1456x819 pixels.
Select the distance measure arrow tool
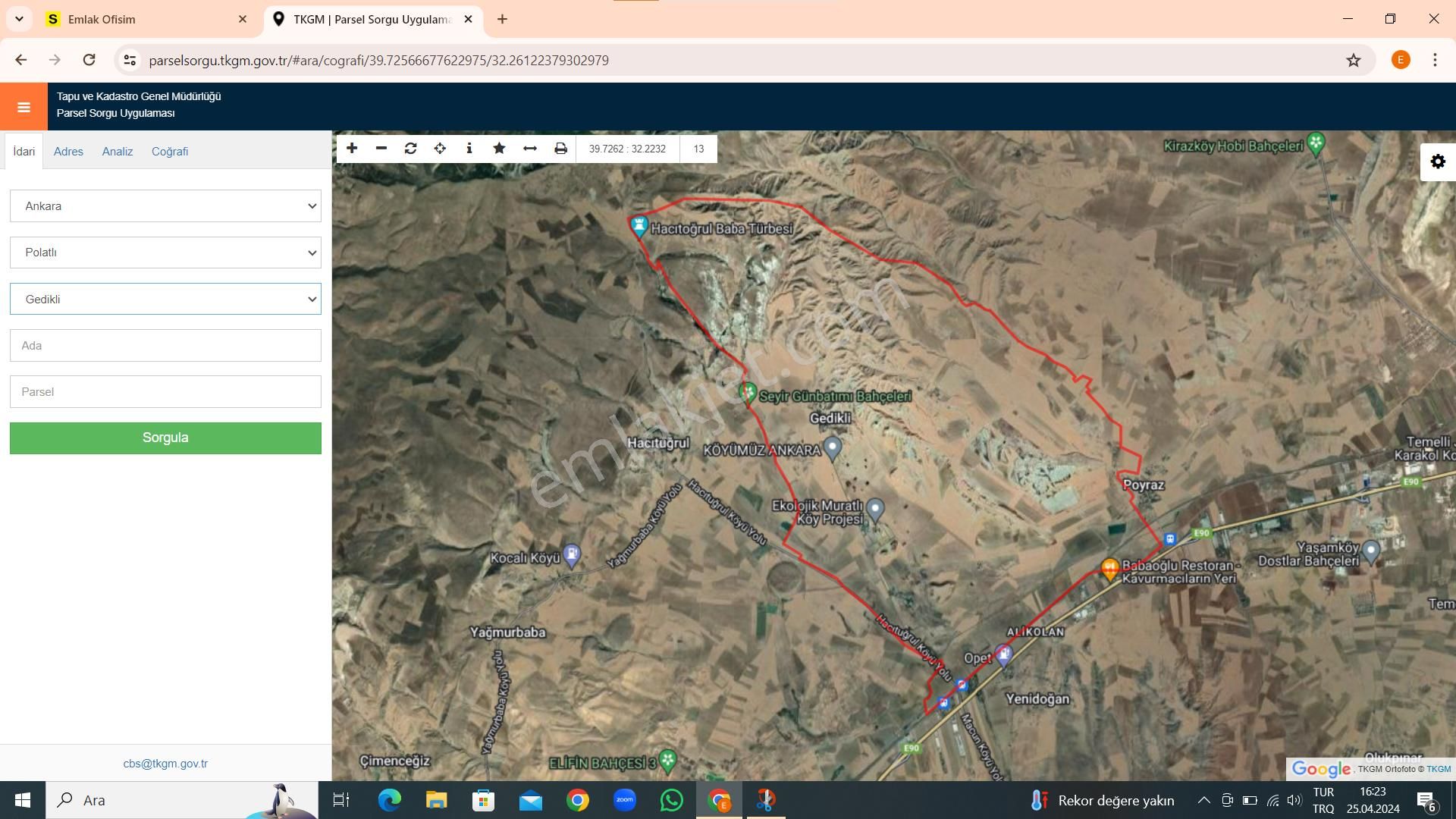[530, 149]
